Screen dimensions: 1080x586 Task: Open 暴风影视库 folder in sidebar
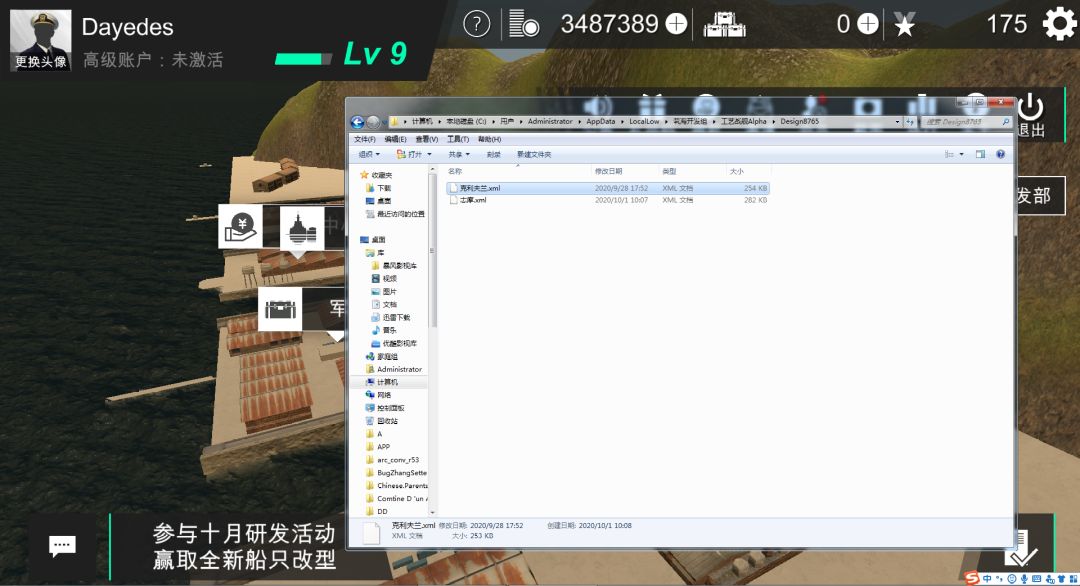394,266
